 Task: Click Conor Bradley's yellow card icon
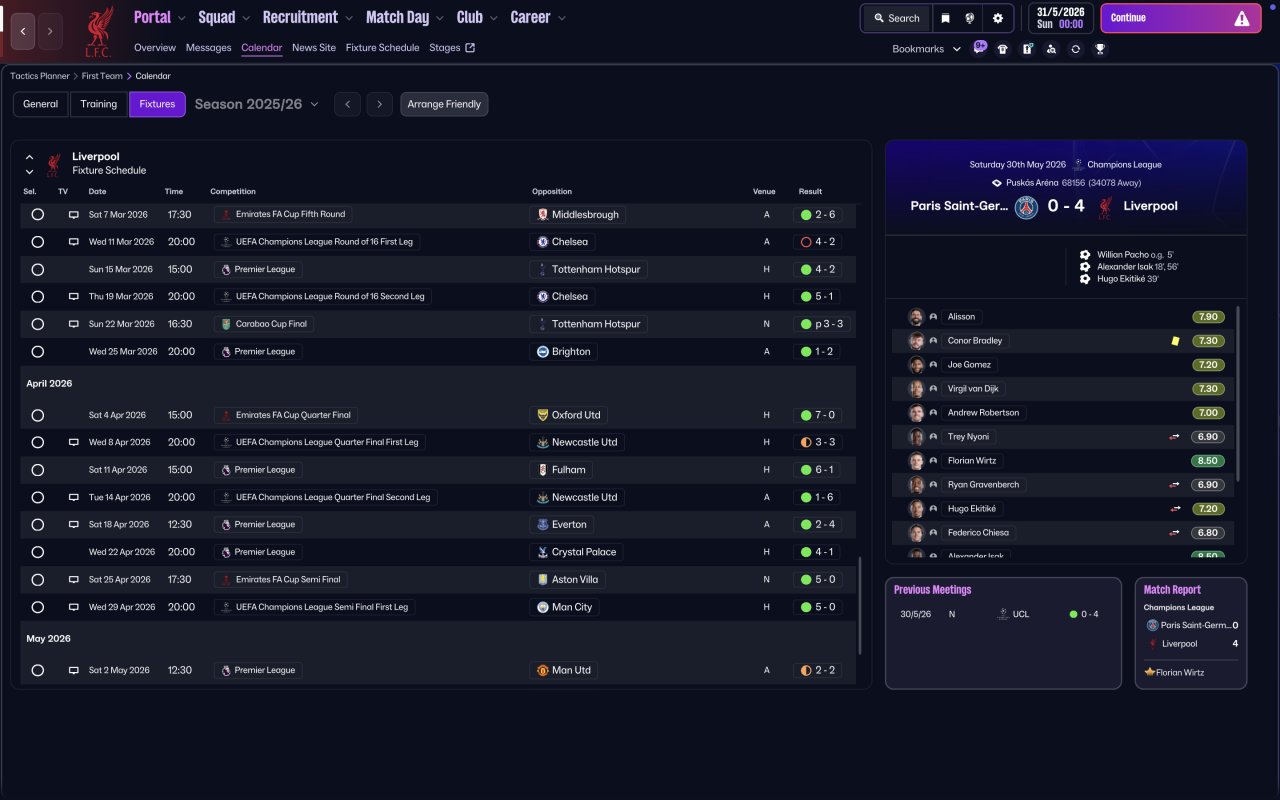pyautogui.click(x=1176, y=341)
